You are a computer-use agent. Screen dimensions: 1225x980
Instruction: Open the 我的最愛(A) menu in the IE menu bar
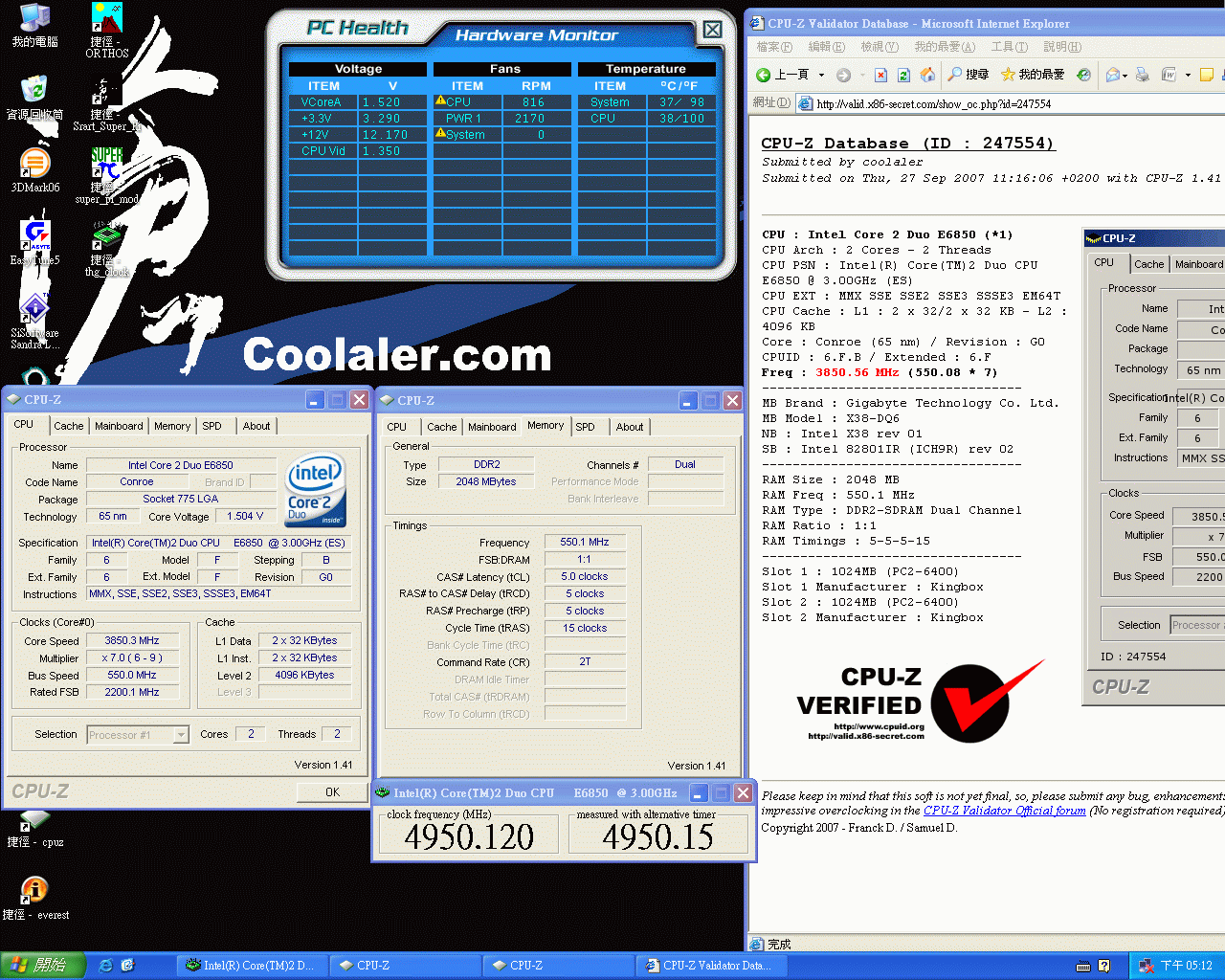(x=945, y=47)
